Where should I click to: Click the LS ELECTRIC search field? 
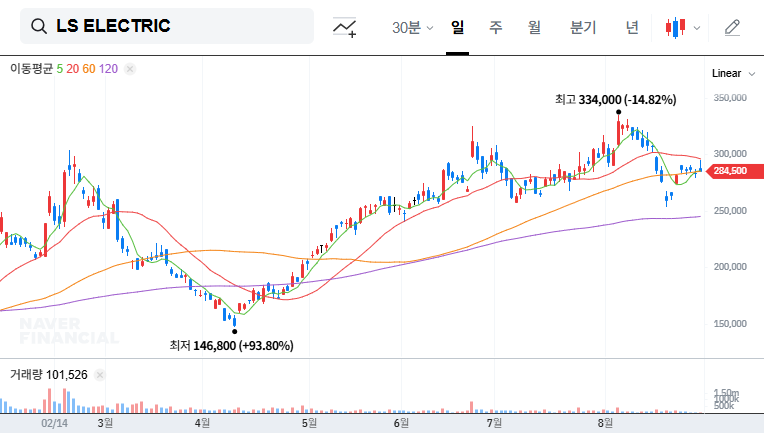pyautogui.click(x=167, y=26)
